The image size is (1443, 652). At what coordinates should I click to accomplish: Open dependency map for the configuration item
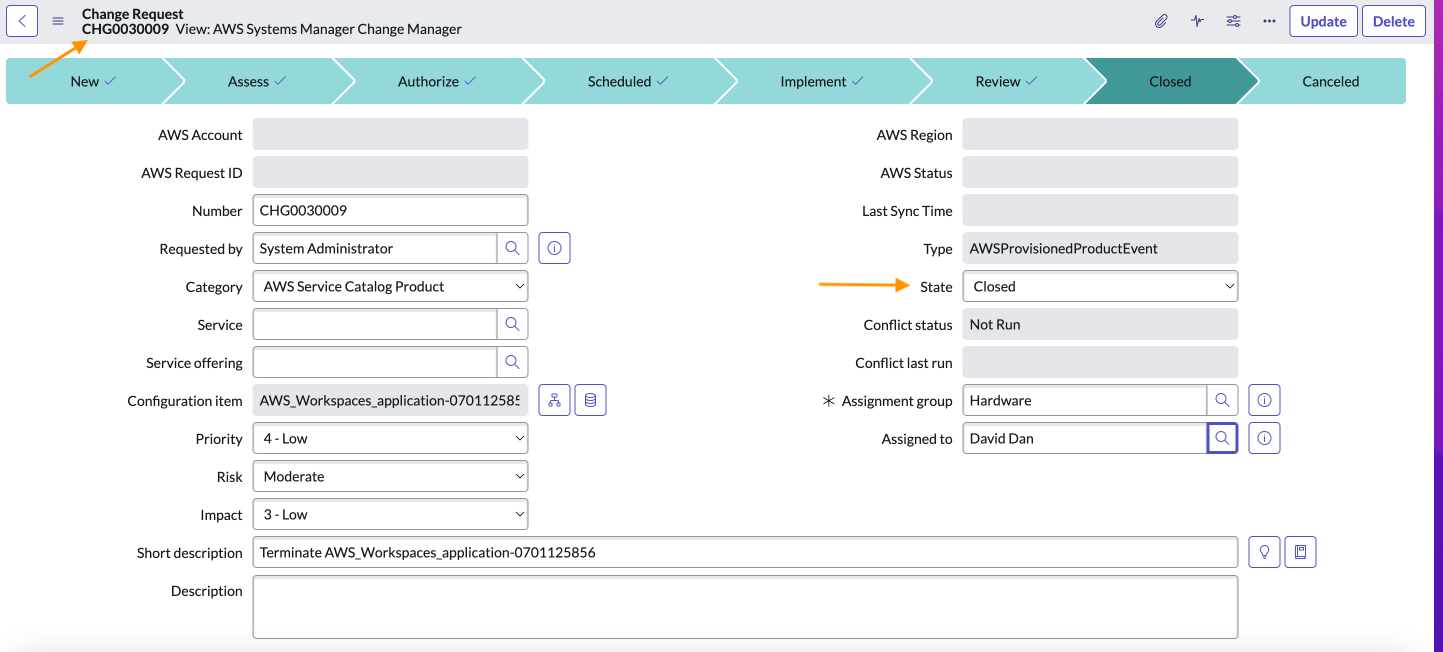(554, 399)
